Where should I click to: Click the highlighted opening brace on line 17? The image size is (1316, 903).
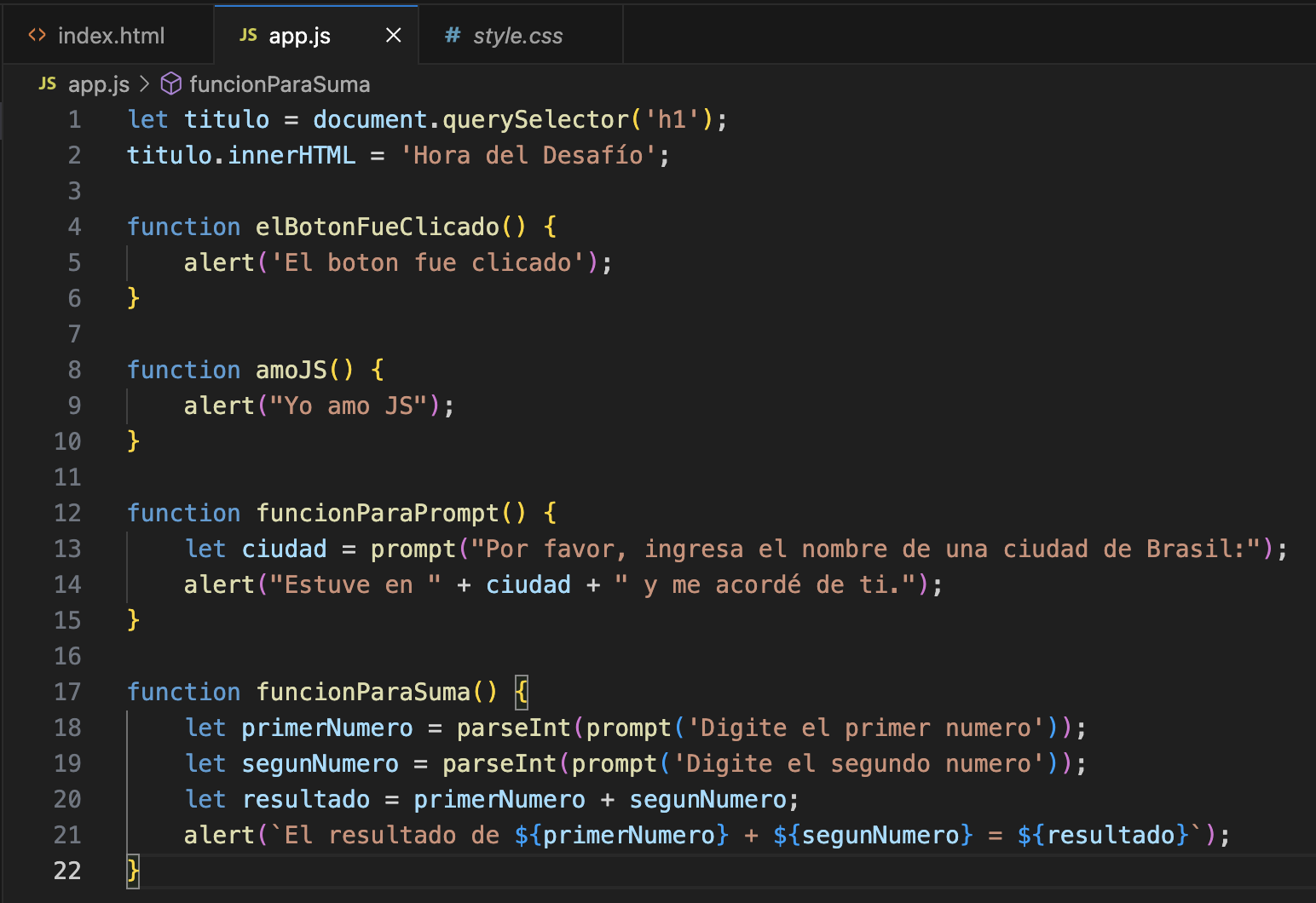pyautogui.click(x=522, y=692)
